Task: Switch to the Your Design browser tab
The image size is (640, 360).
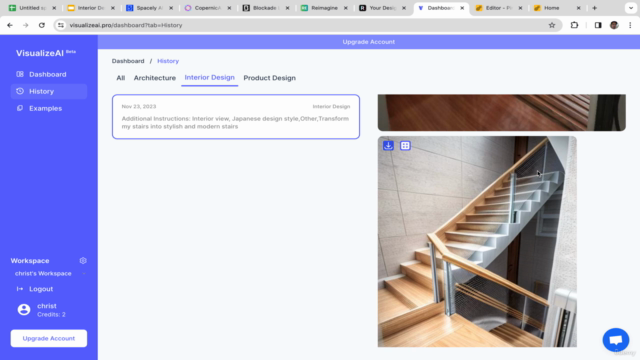Action: pyautogui.click(x=382, y=8)
